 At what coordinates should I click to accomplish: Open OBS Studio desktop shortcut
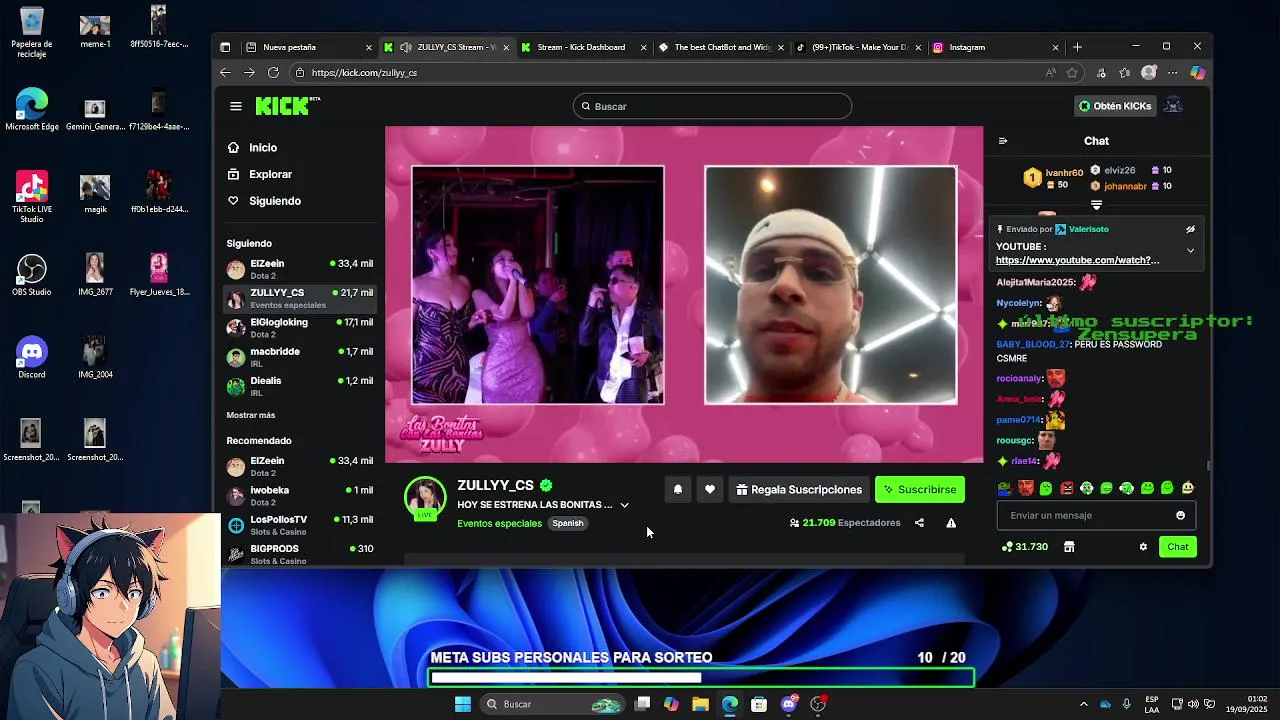(31, 275)
